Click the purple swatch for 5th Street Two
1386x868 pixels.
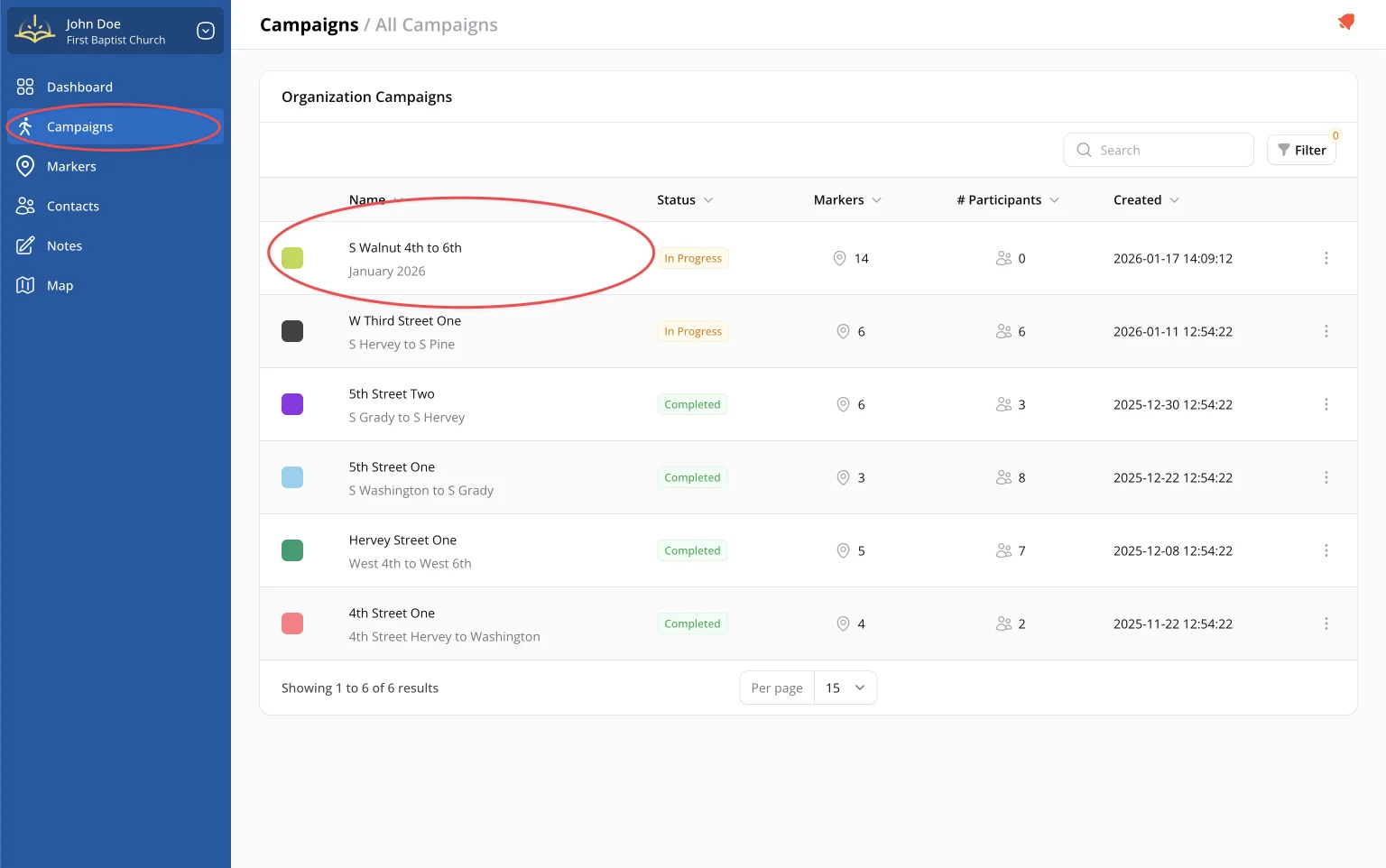pos(292,404)
